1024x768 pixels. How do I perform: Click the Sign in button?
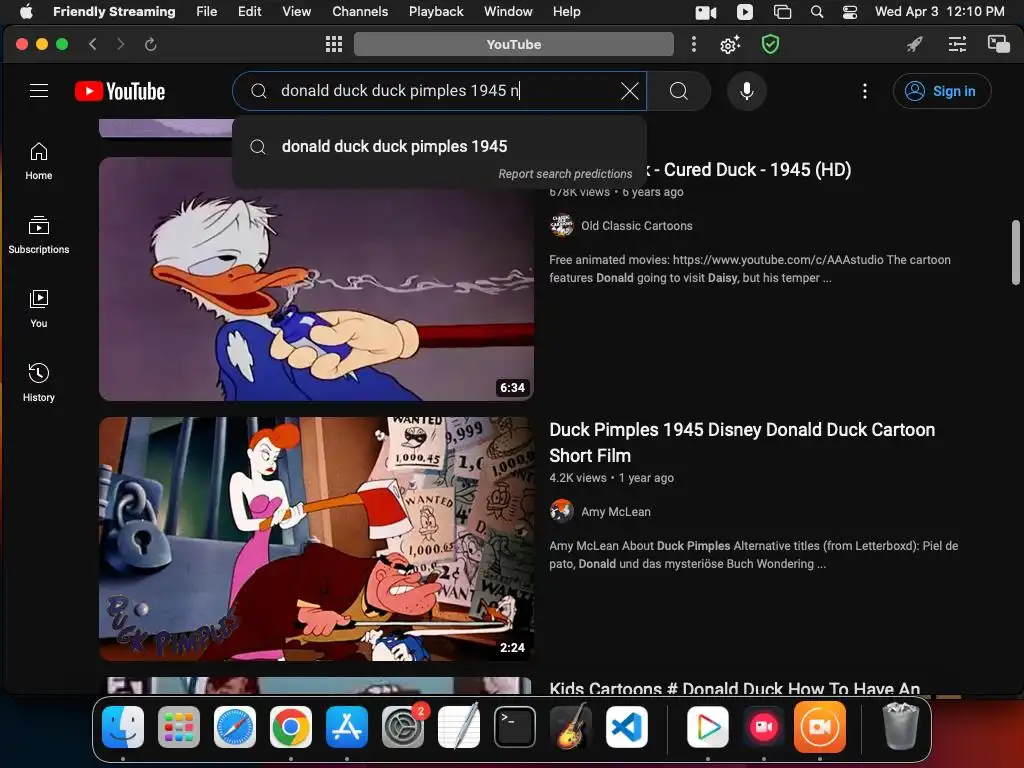(x=942, y=91)
